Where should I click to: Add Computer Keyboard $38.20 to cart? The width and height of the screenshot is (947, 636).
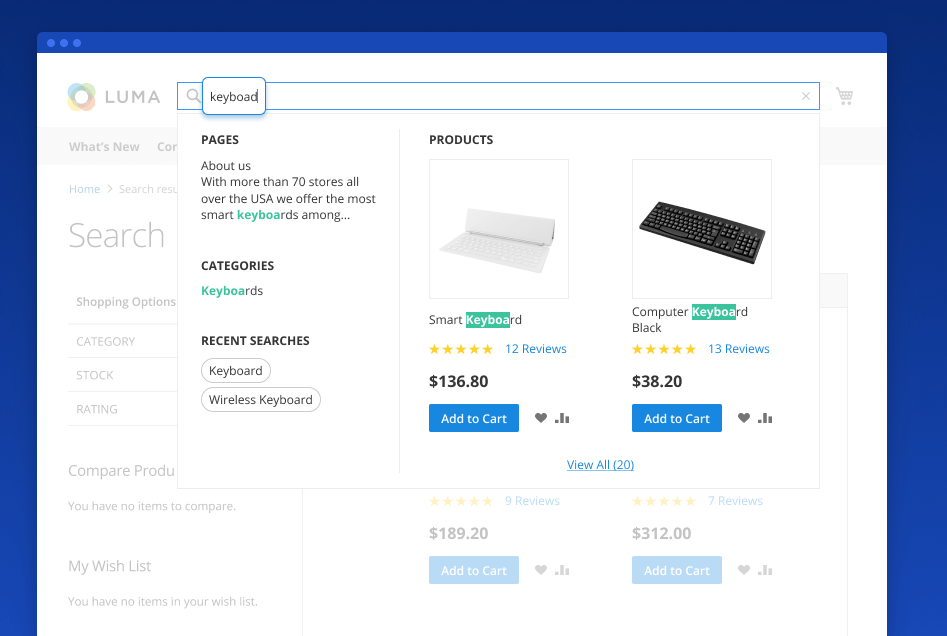click(x=677, y=418)
